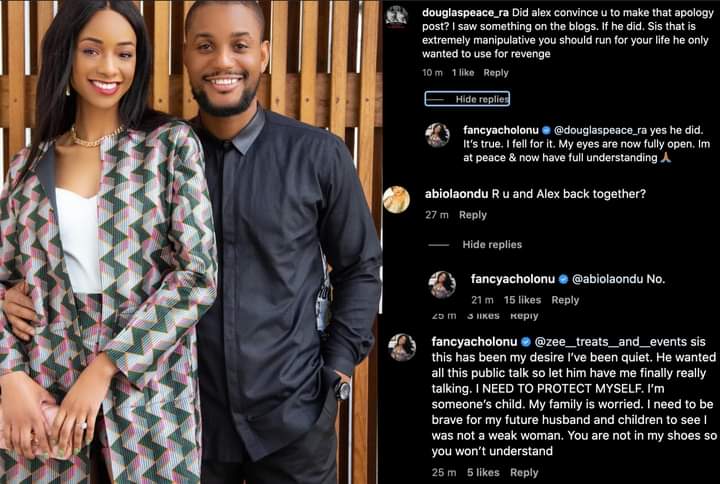Reply to the 25 m fancyacholonu comment
This screenshot has height=484, width=720.
tap(524, 473)
